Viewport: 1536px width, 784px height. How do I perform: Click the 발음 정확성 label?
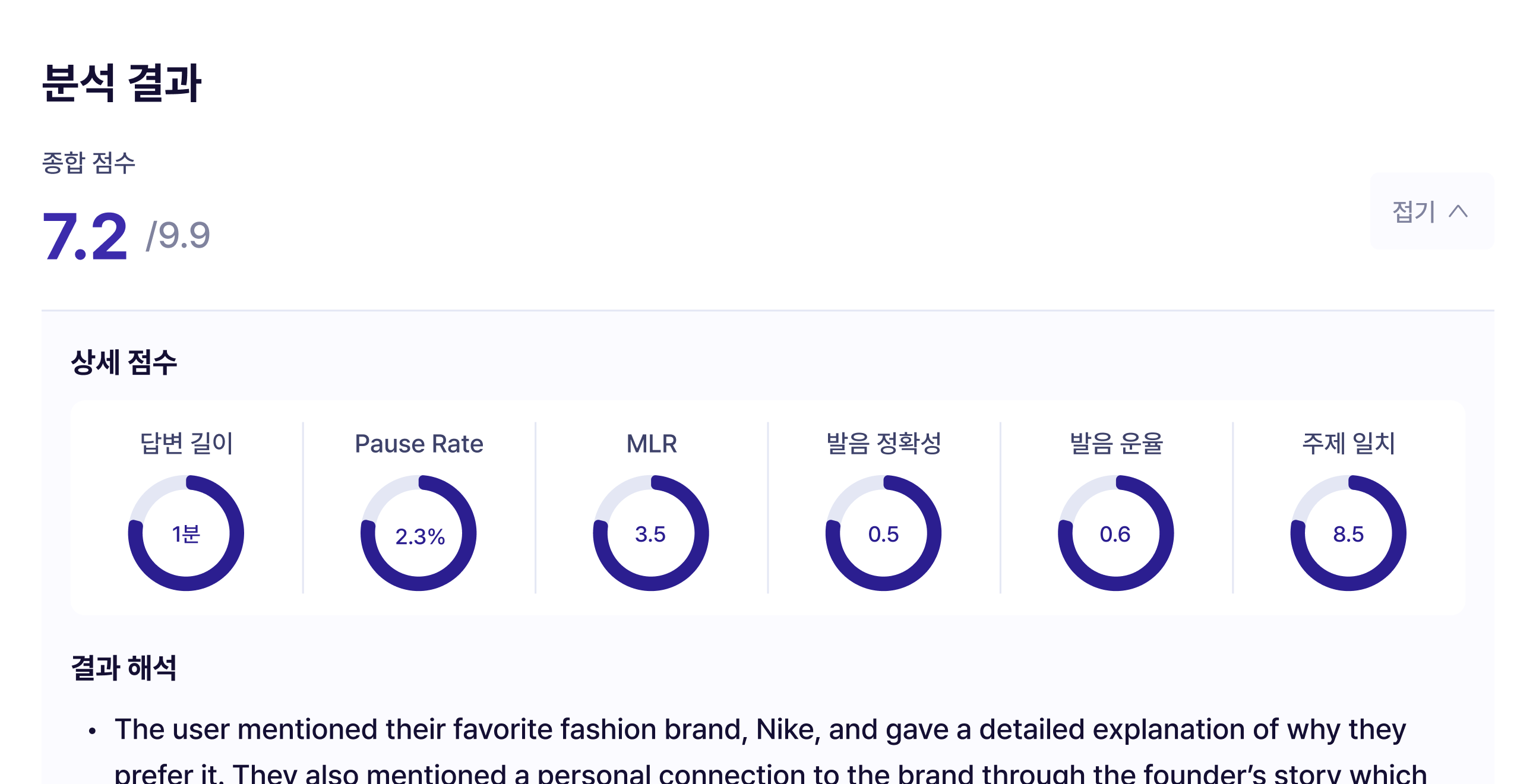[883, 444]
